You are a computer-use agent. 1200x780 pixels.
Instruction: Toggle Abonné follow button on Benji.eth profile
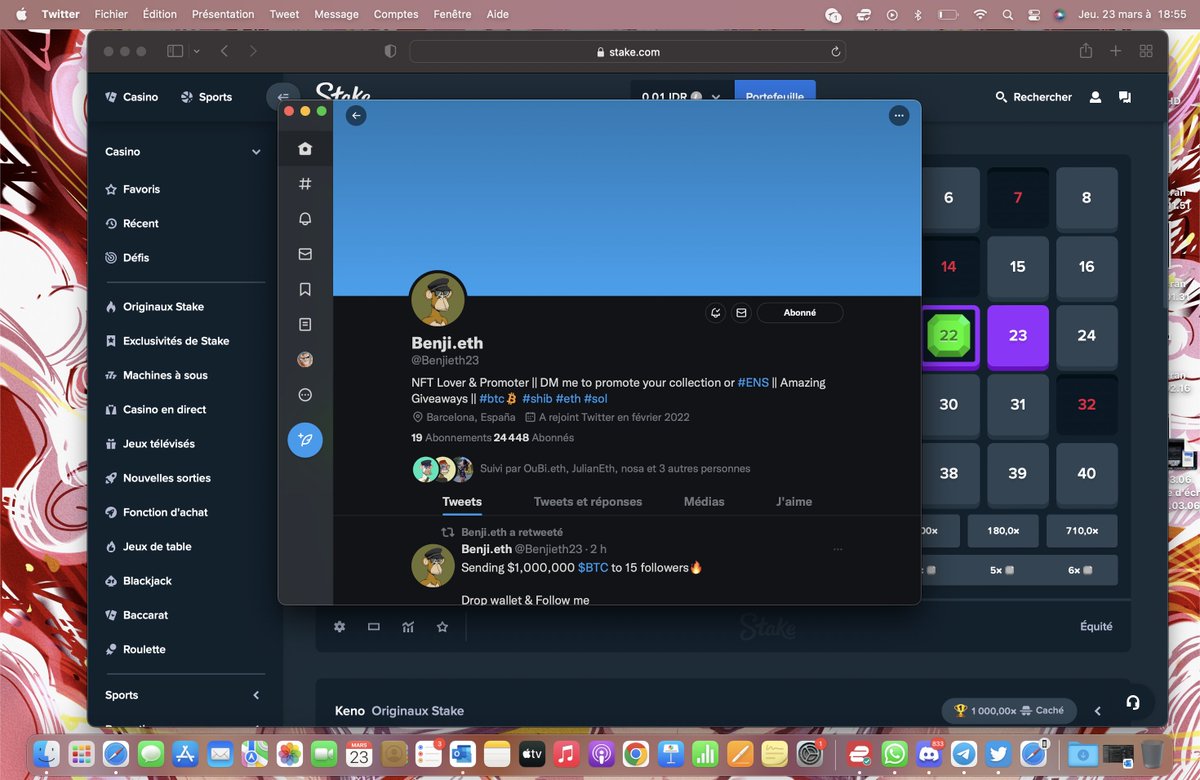click(x=800, y=313)
